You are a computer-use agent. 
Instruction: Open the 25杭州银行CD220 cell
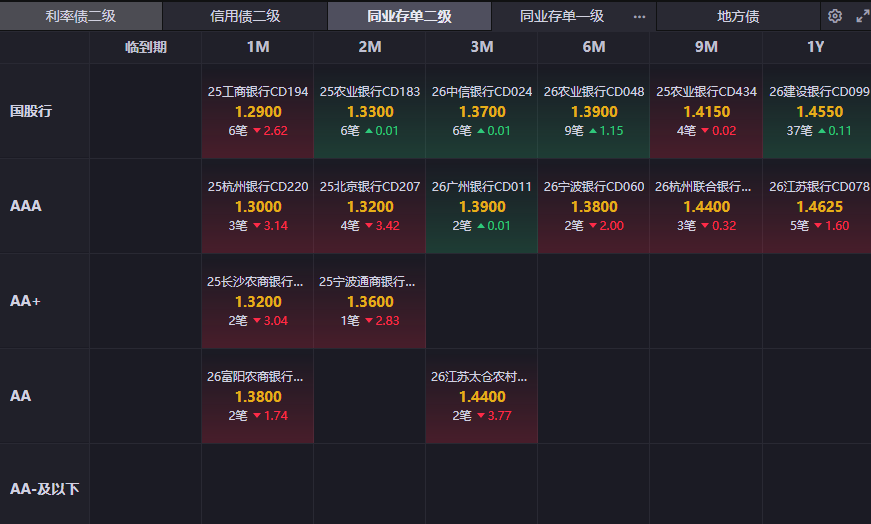pos(258,206)
